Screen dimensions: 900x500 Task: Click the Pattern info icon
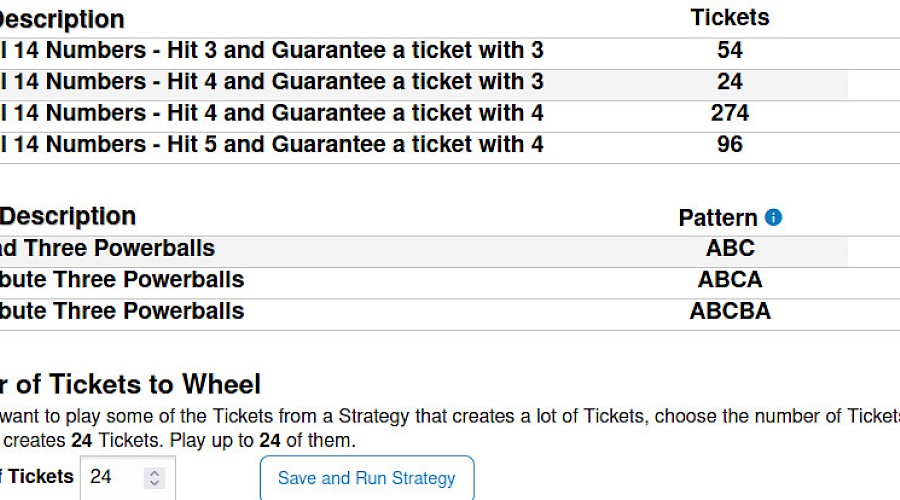pyautogui.click(x=773, y=218)
